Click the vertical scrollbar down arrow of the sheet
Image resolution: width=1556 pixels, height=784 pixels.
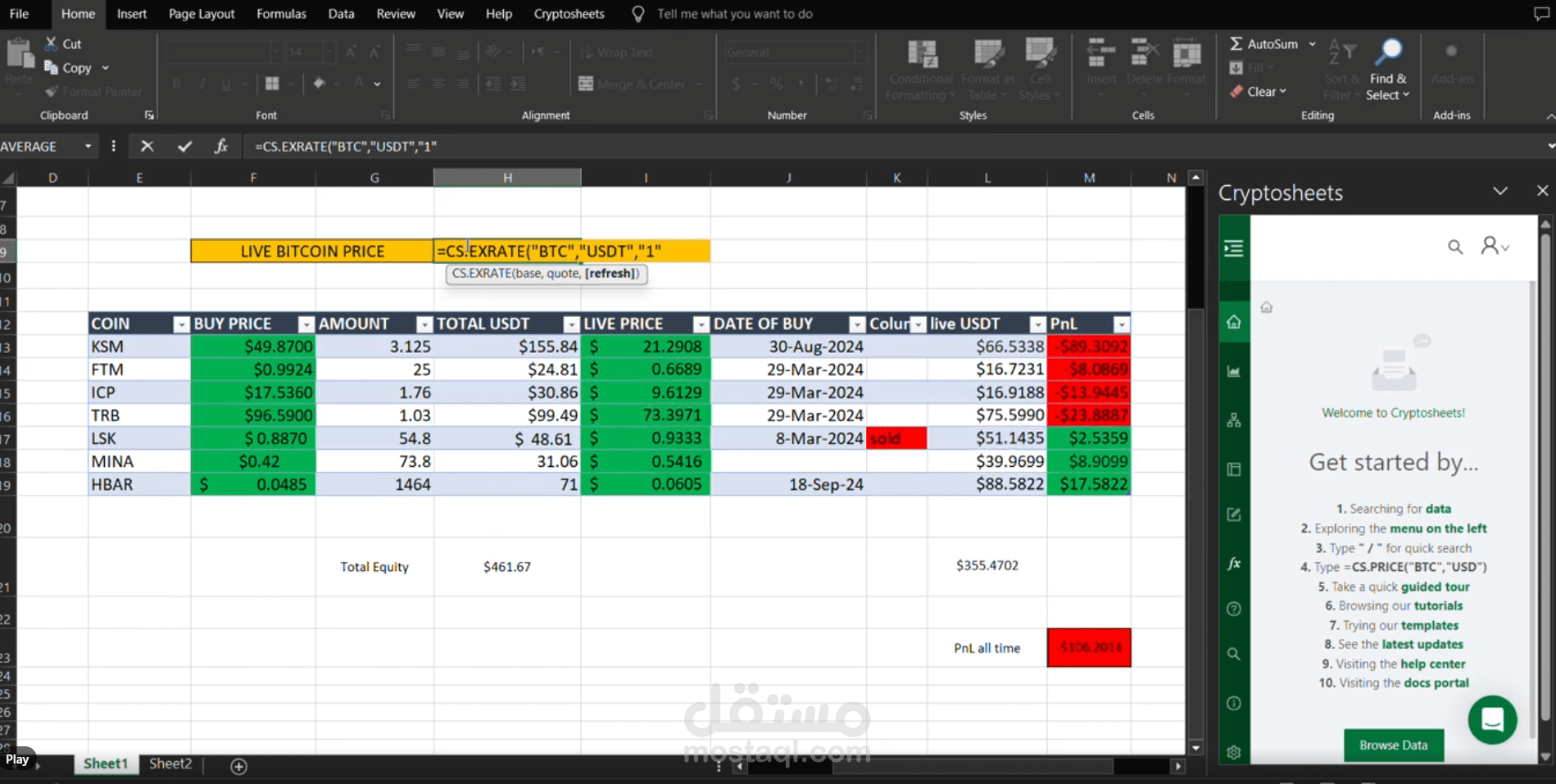tap(1195, 748)
